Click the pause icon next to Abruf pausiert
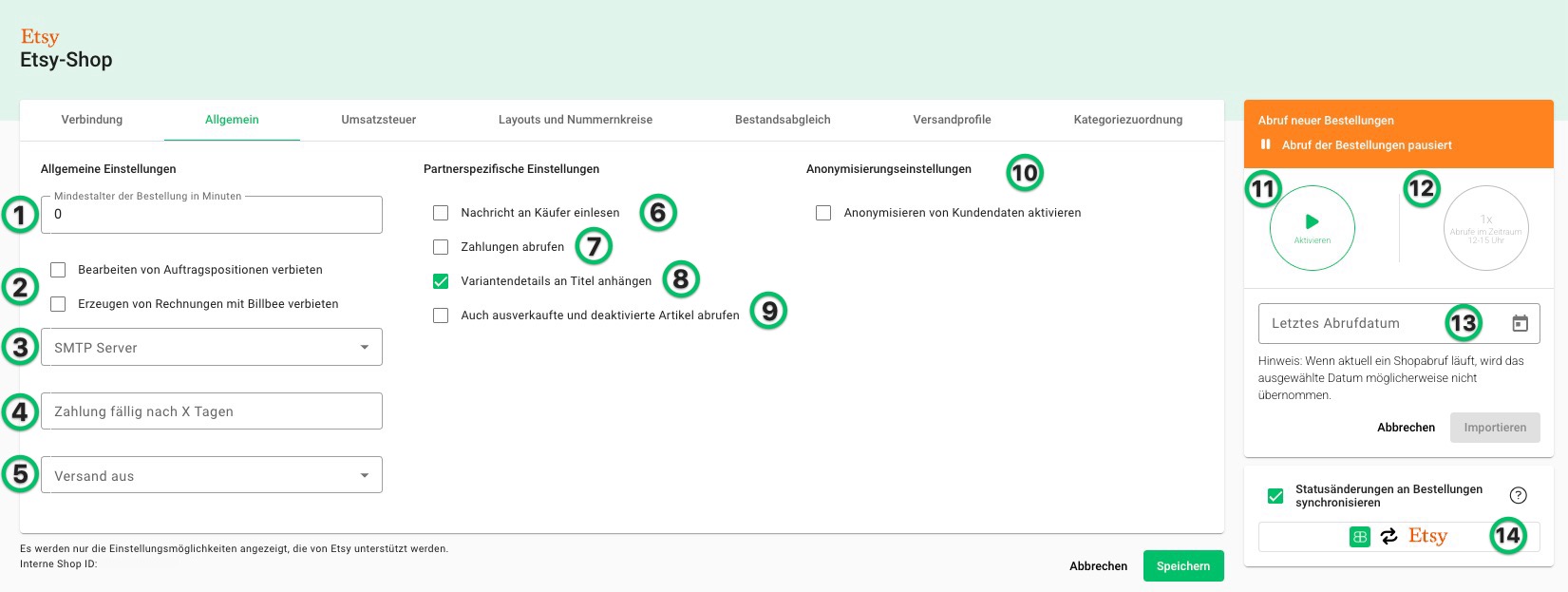The width and height of the screenshot is (1568, 592). coord(1265,144)
